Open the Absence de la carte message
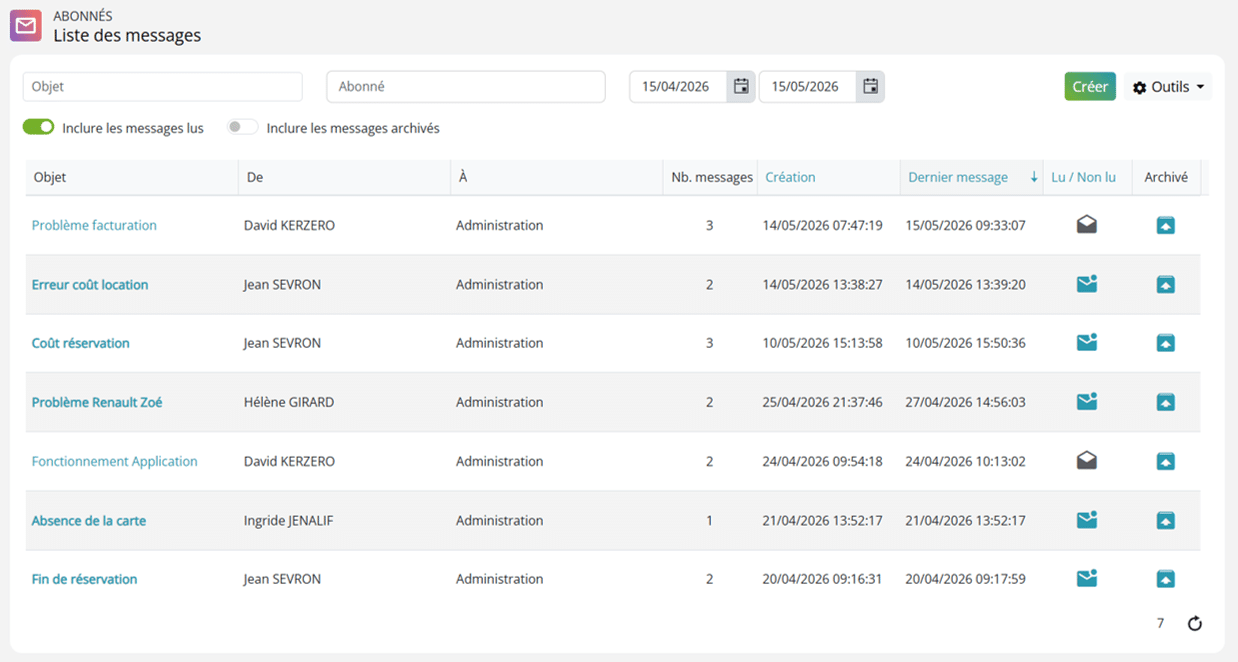 89,520
